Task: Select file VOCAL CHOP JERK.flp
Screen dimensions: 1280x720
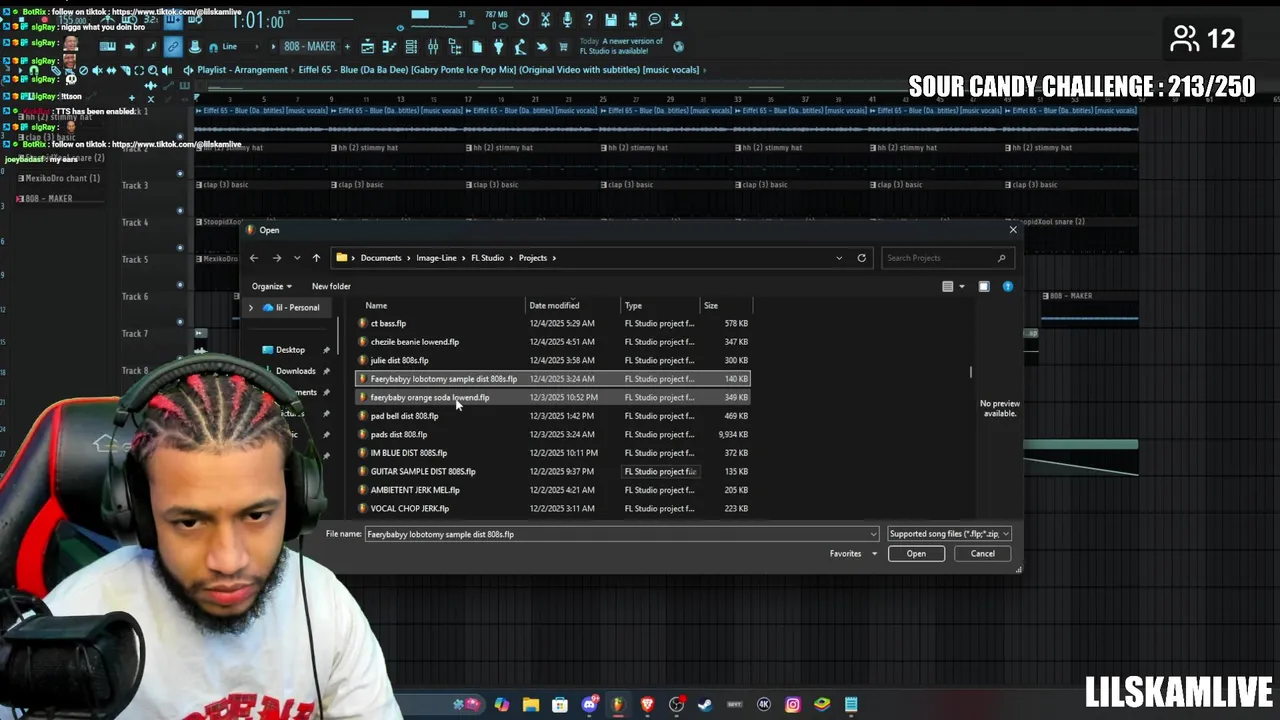Action: click(552, 509)
